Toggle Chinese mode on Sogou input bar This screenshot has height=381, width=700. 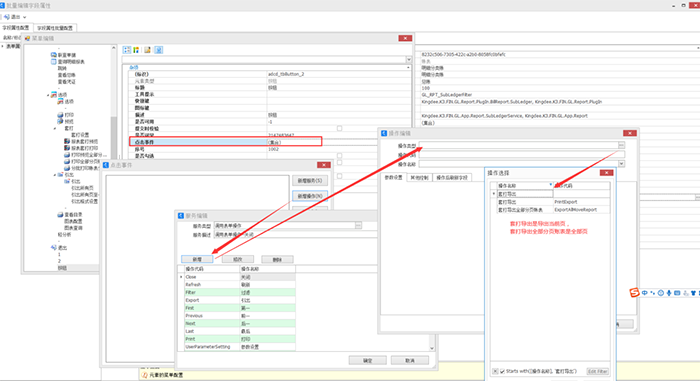pyautogui.click(x=645, y=293)
